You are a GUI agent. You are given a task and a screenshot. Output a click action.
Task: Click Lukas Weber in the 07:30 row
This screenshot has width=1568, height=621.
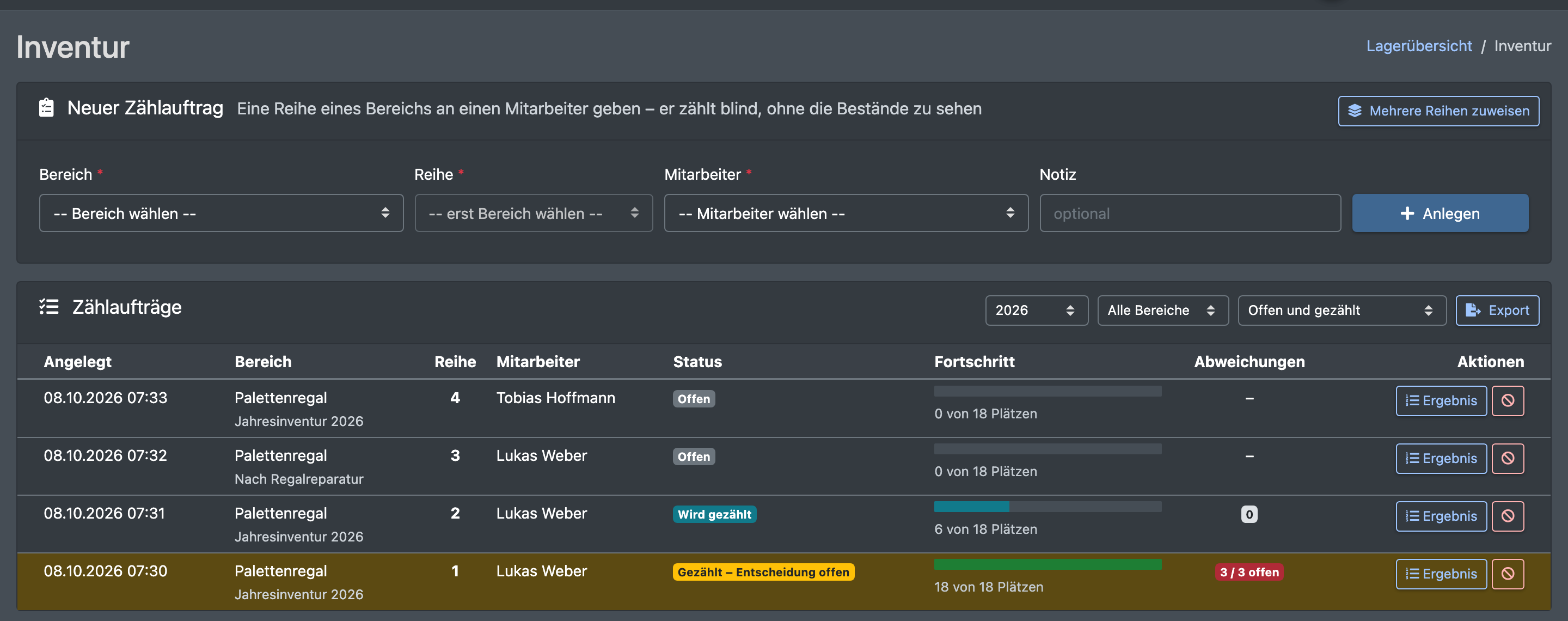[x=541, y=571]
